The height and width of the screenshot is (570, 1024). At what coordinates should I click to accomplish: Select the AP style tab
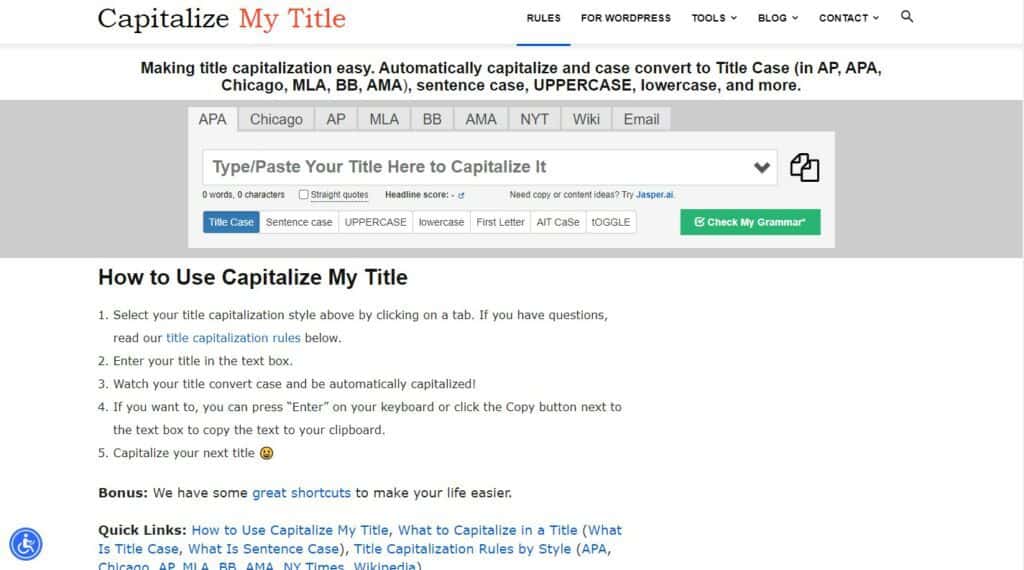(336, 119)
